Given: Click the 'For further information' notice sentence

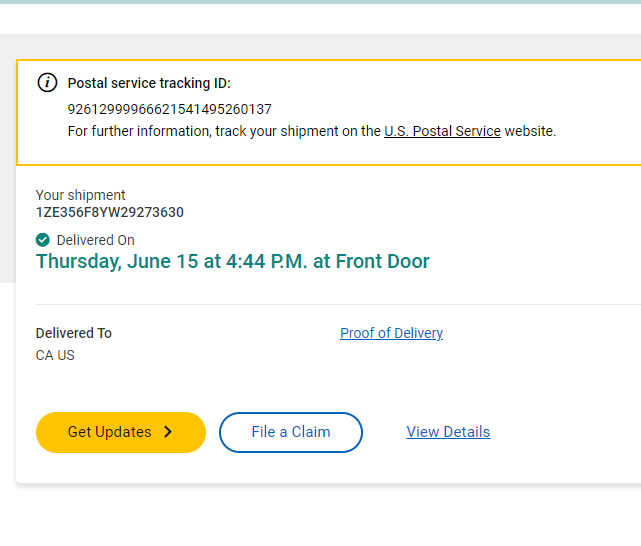Looking at the screenshot, I should click(x=224, y=131).
